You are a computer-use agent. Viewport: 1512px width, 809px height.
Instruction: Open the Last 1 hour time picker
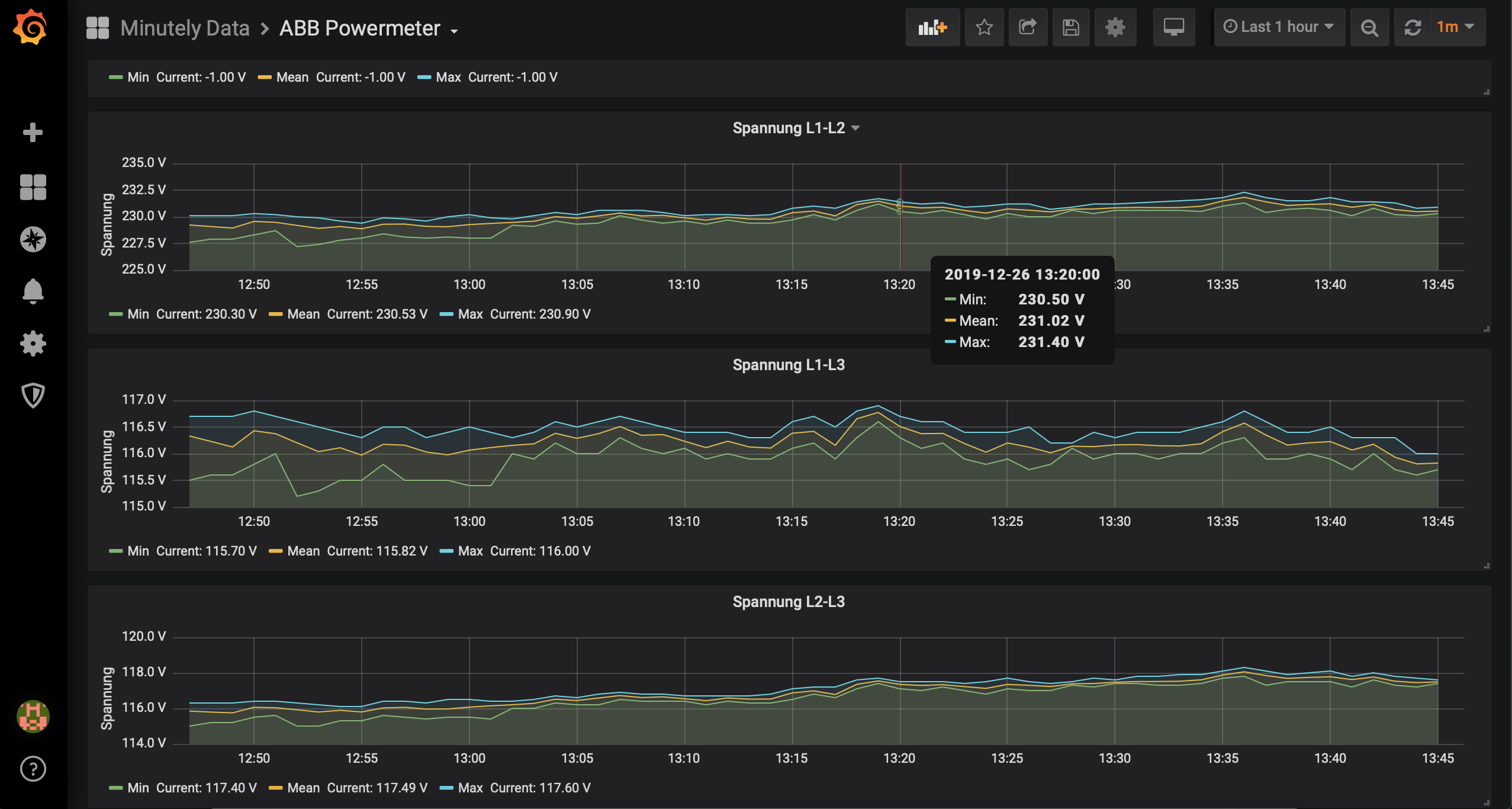(x=1279, y=27)
